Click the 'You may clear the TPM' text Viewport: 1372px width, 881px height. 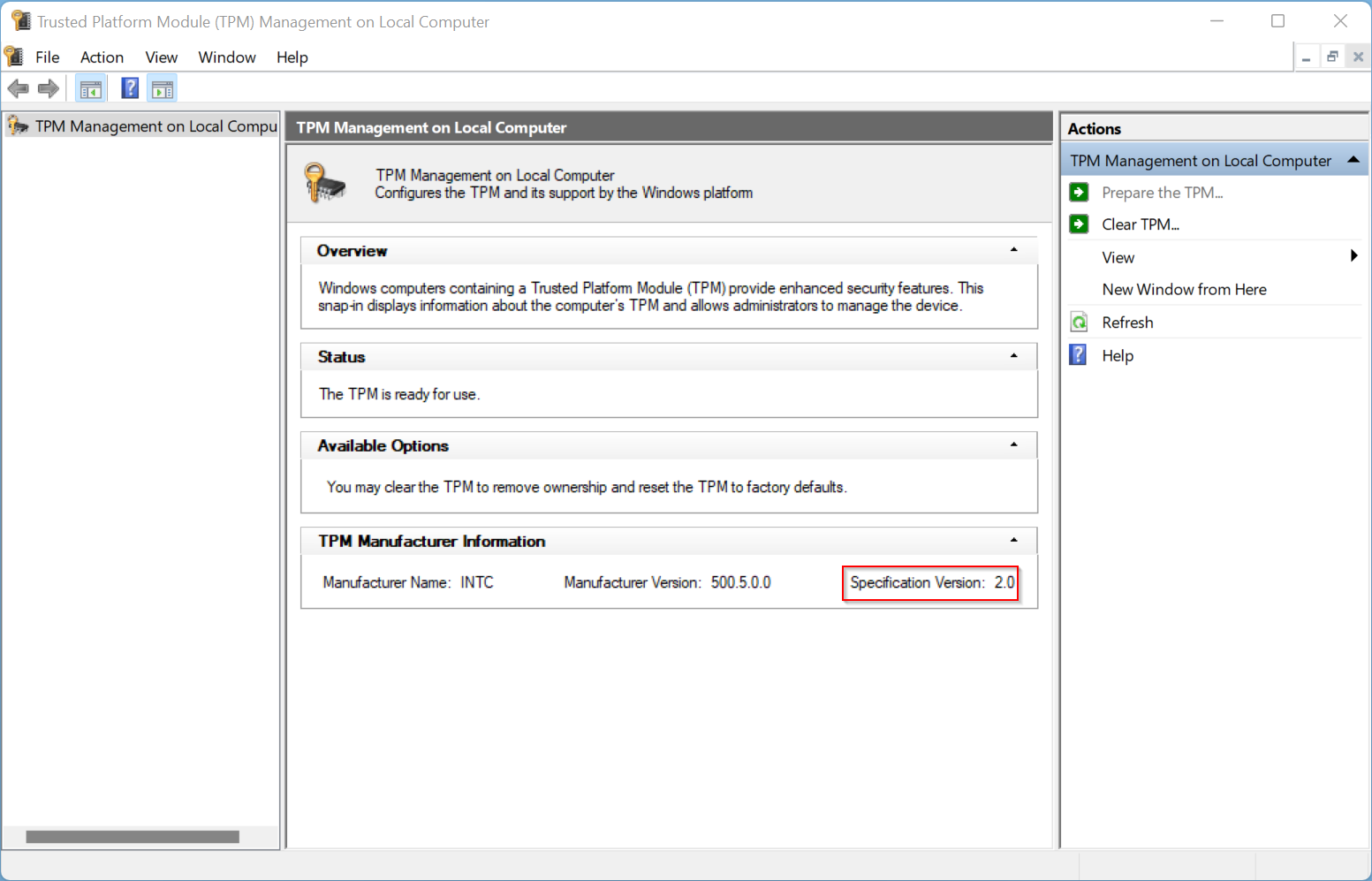click(x=587, y=487)
